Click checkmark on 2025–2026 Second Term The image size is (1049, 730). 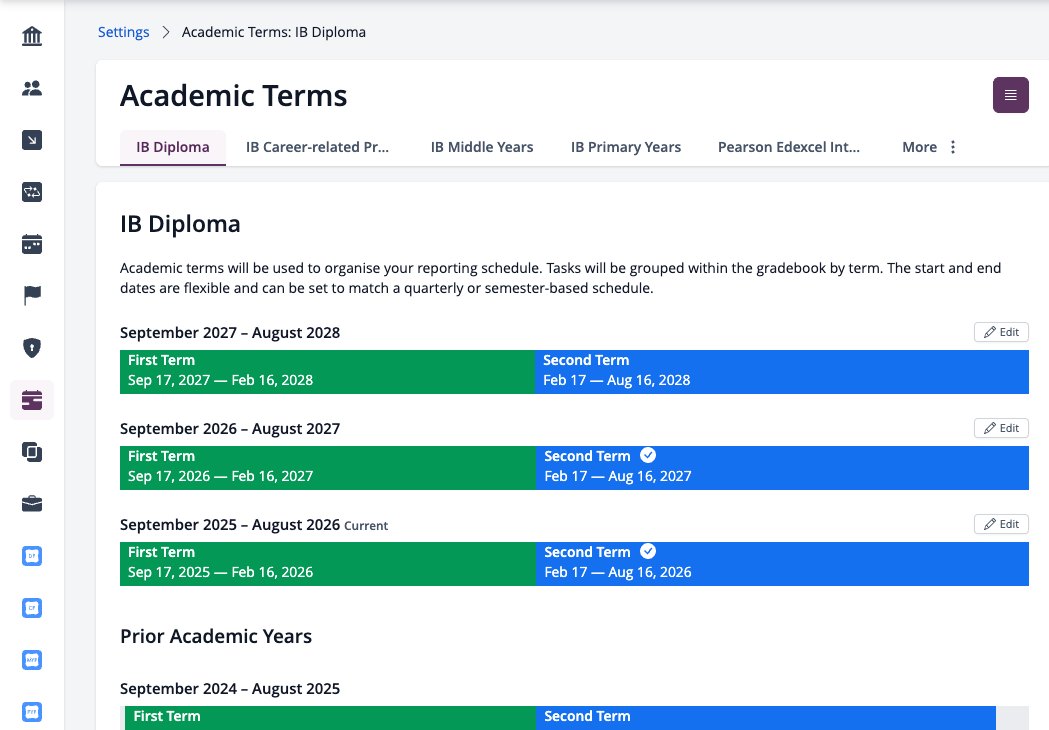click(648, 551)
